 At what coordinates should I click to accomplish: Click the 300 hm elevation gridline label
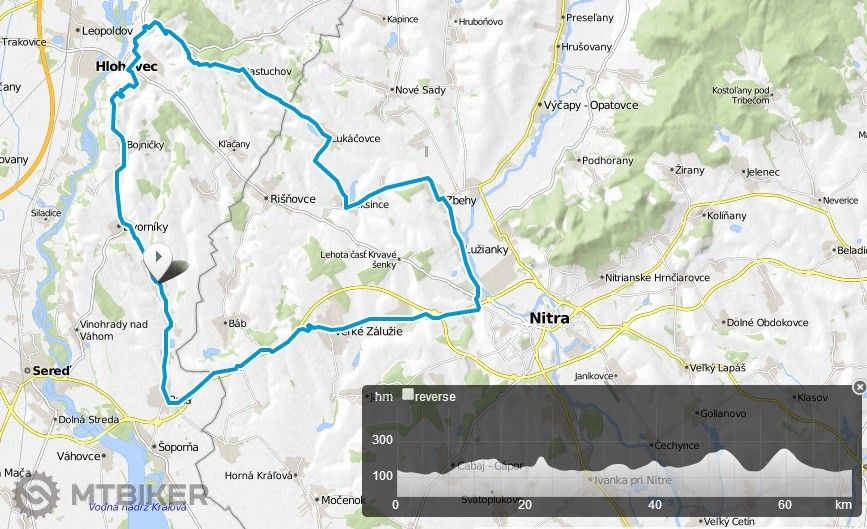(383, 440)
